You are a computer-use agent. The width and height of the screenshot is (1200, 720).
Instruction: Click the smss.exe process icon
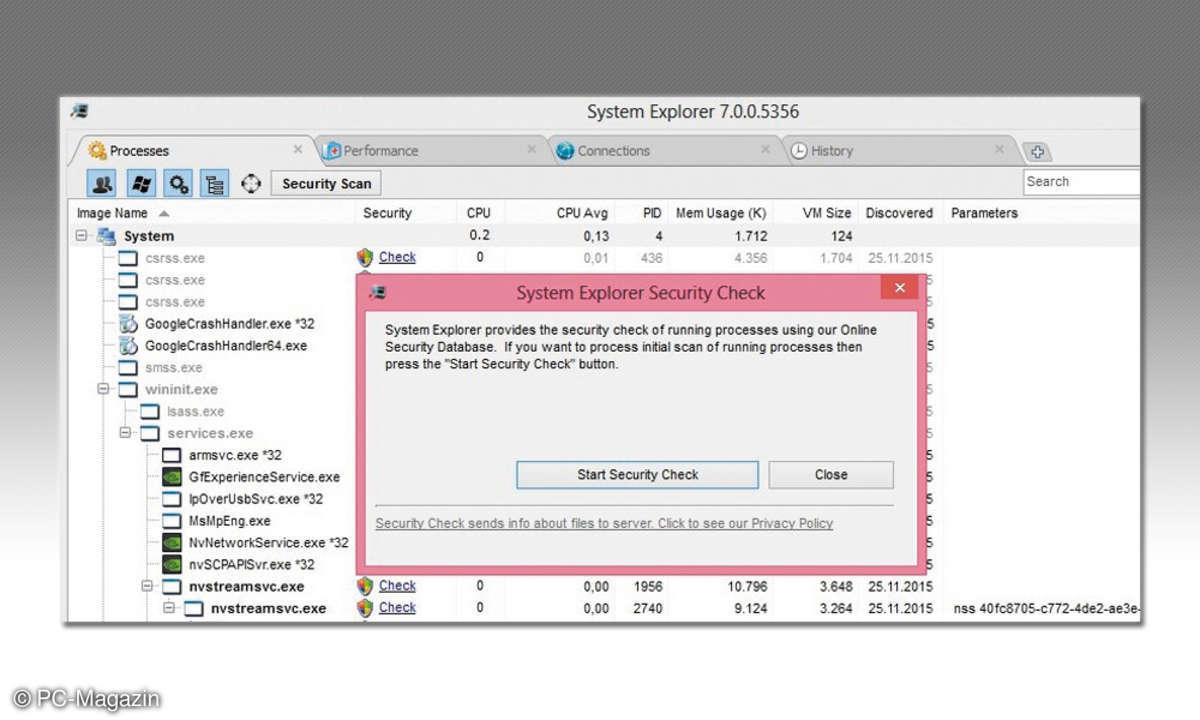[x=128, y=368]
